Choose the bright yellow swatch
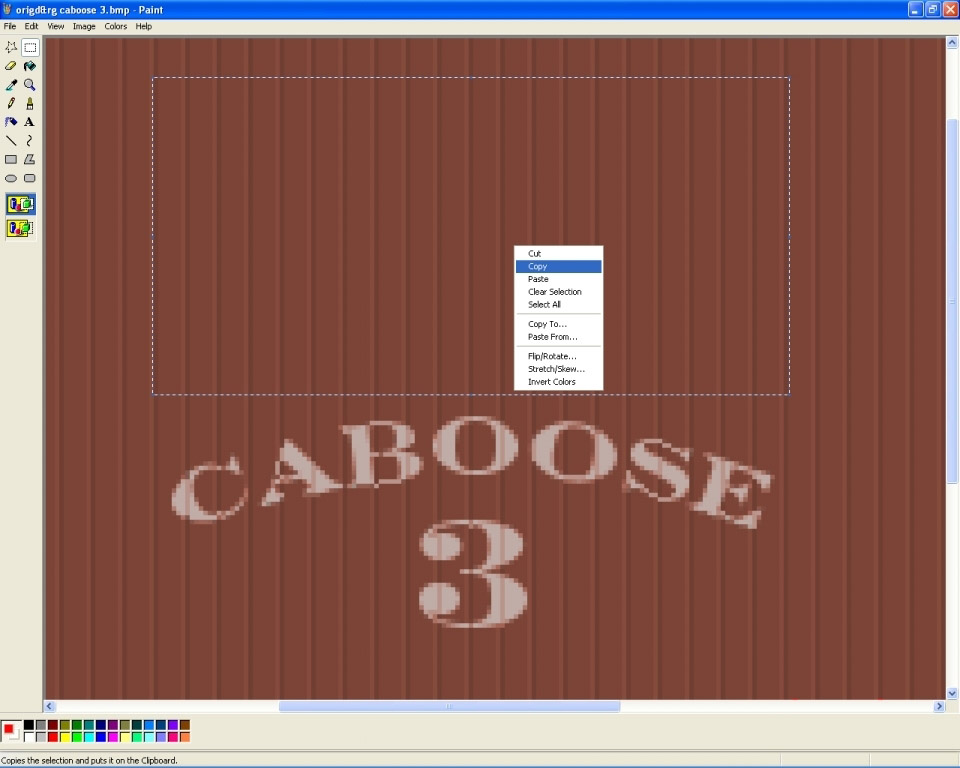The width and height of the screenshot is (960, 768). [x=65, y=737]
